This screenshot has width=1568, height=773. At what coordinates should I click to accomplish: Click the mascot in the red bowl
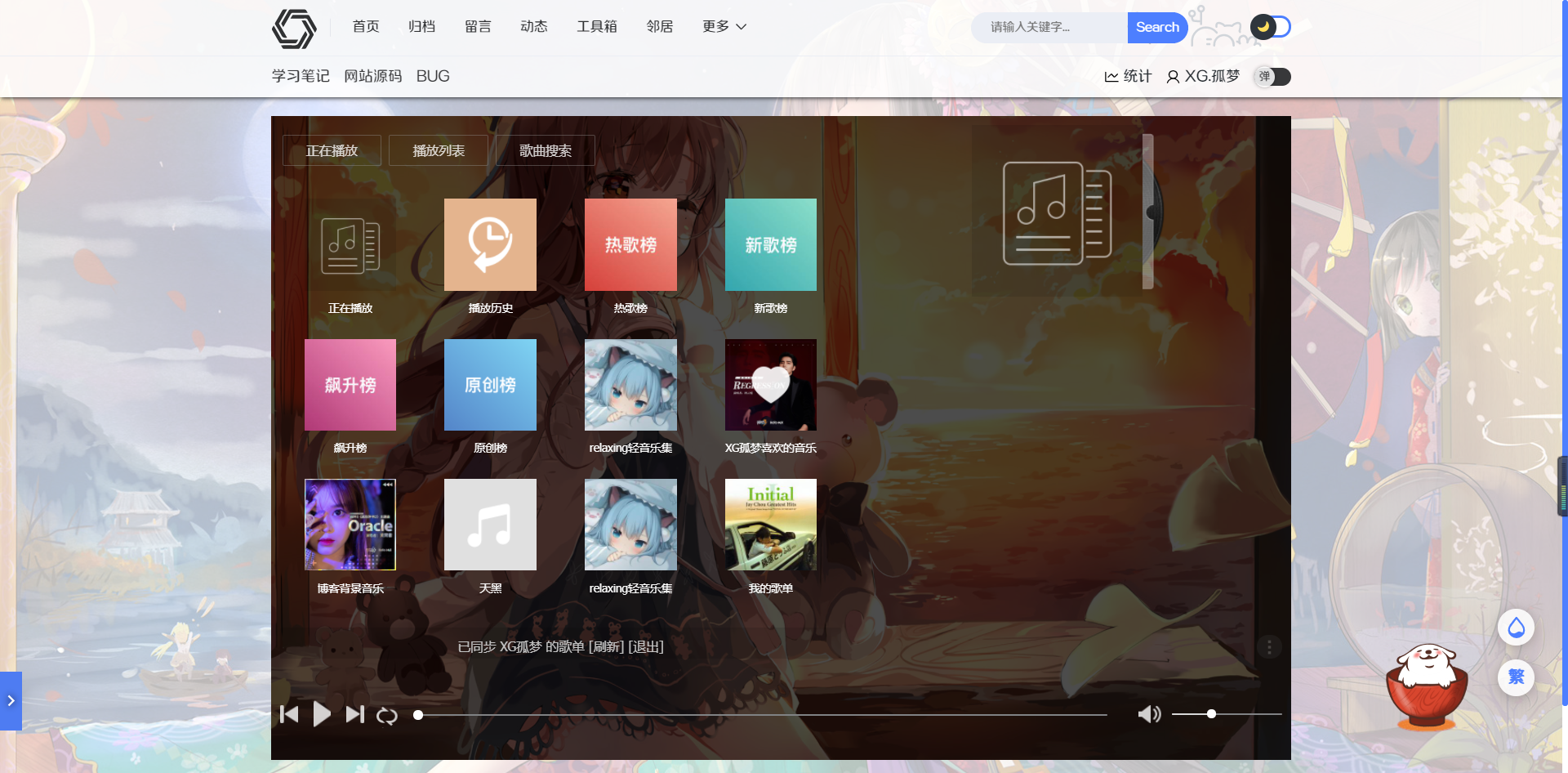point(1426,686)
